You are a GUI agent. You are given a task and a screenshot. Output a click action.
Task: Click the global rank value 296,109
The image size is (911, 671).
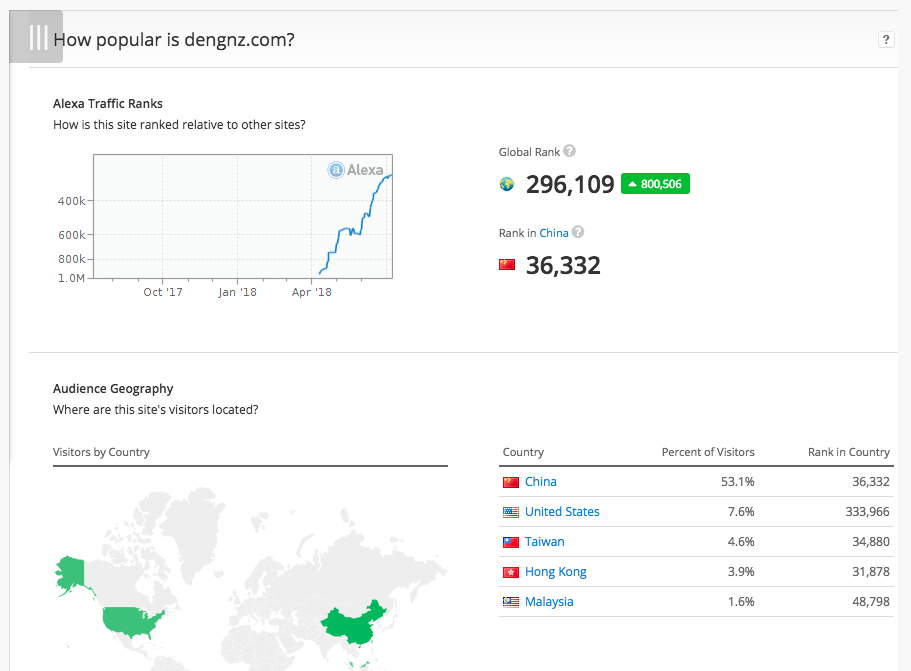(570, 184)
